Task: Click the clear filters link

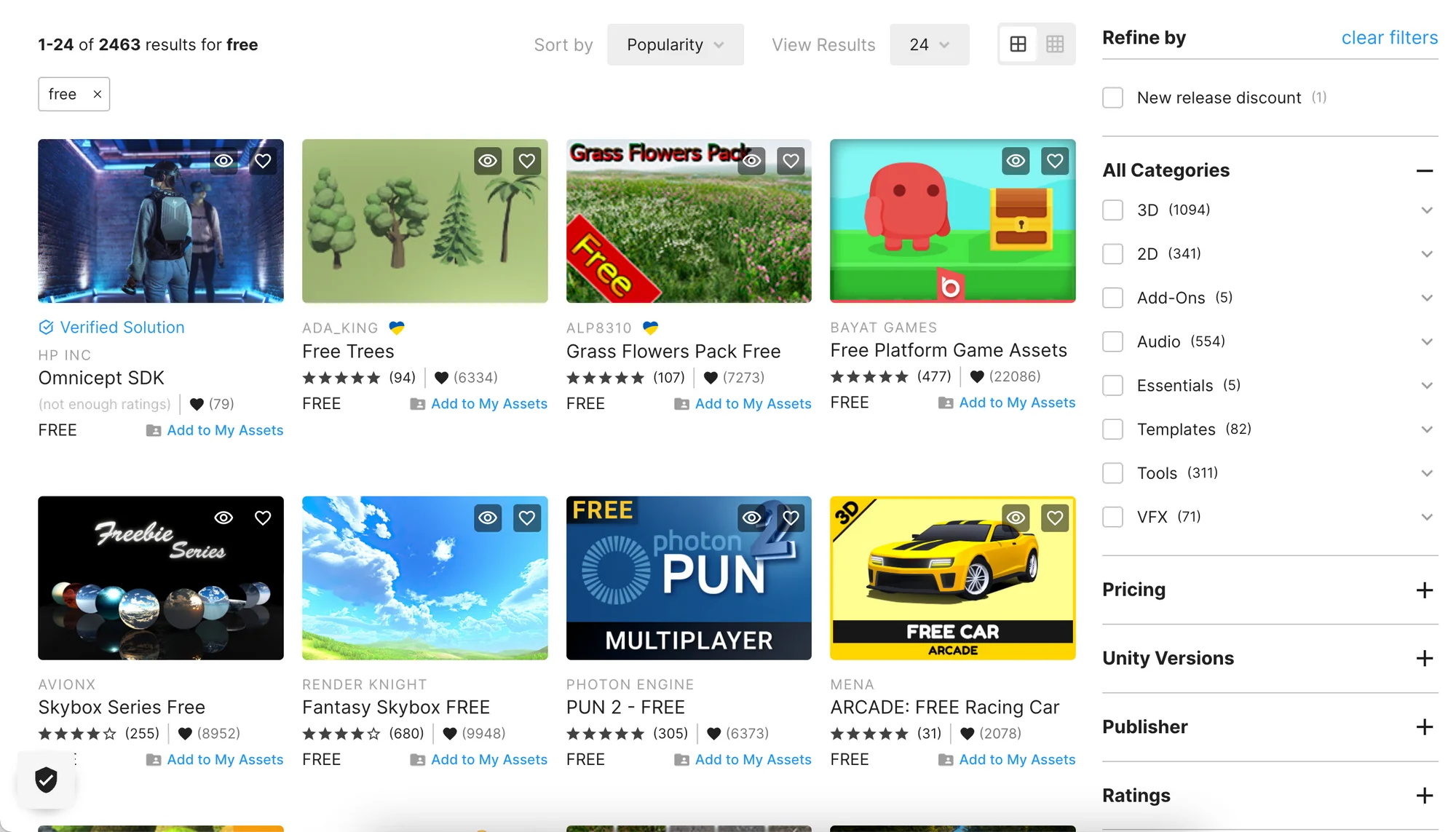Action: point(1389,38)
